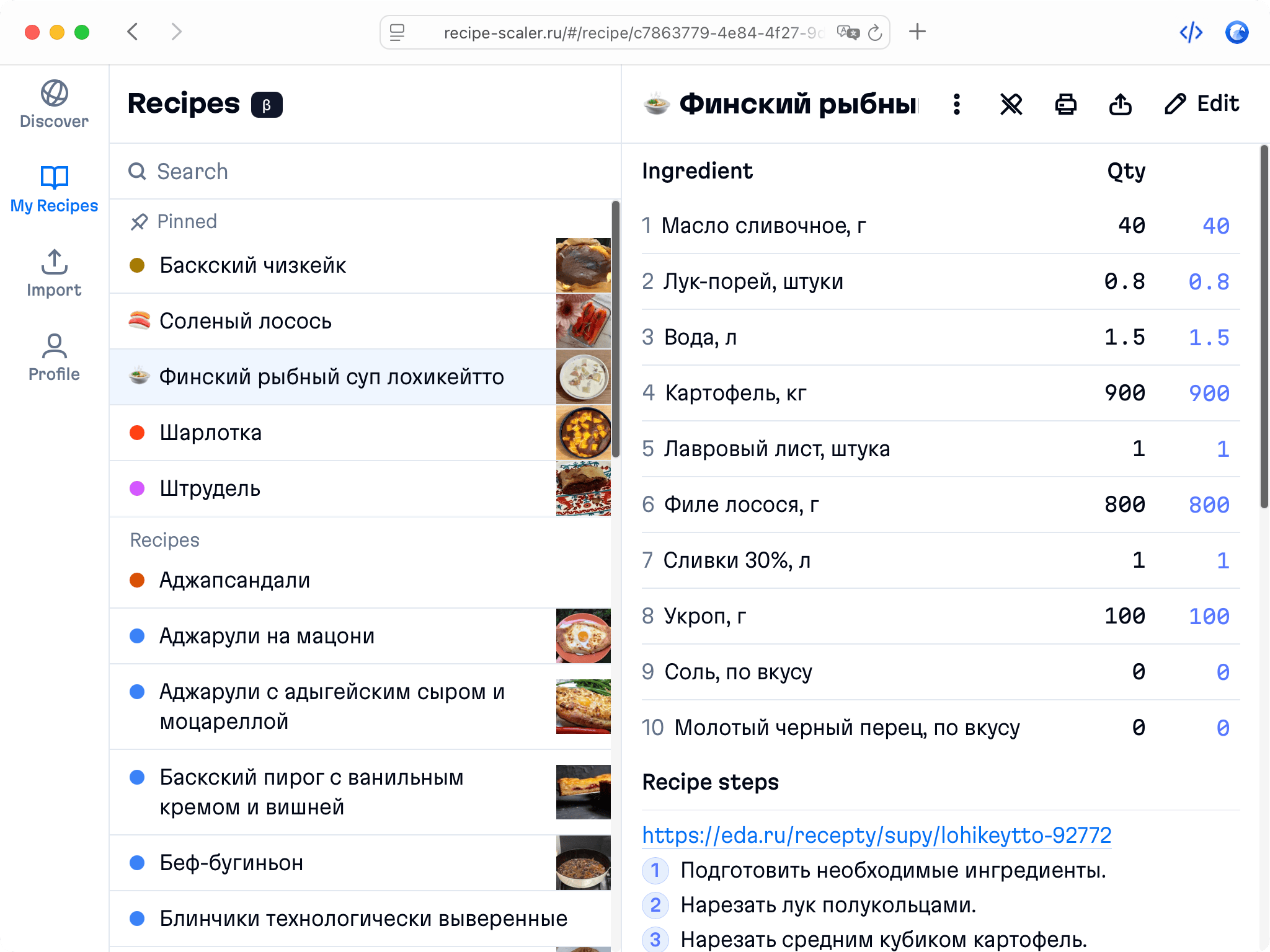Print the recipe with printer icon
The image size is (1270, 952).
pyautogui.click(x=1065, y=104)
